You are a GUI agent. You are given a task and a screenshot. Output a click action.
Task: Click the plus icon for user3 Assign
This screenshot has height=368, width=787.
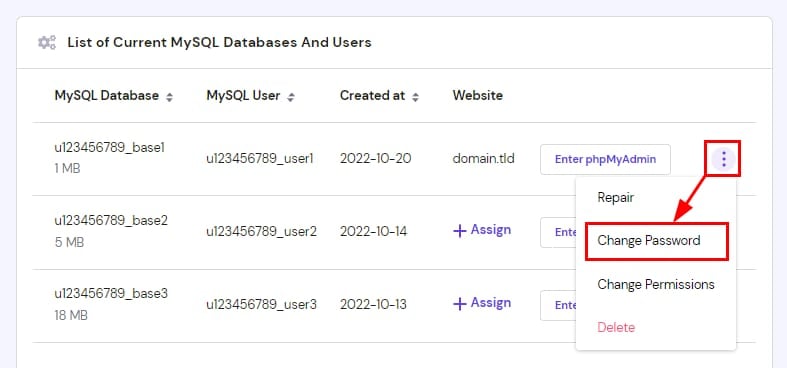pyautogui.click(x=460, y=304)
